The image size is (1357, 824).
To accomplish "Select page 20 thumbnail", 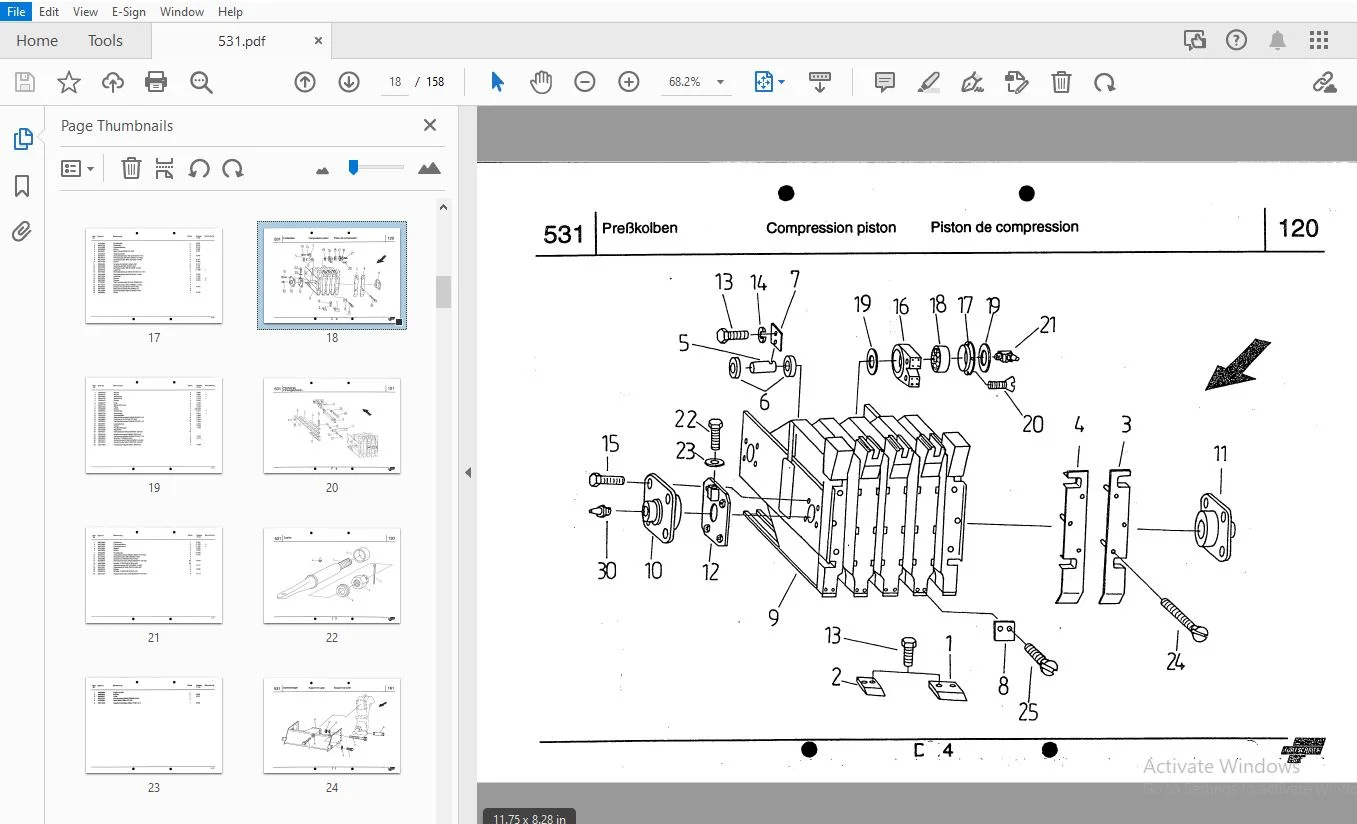I will pos(332,425).
